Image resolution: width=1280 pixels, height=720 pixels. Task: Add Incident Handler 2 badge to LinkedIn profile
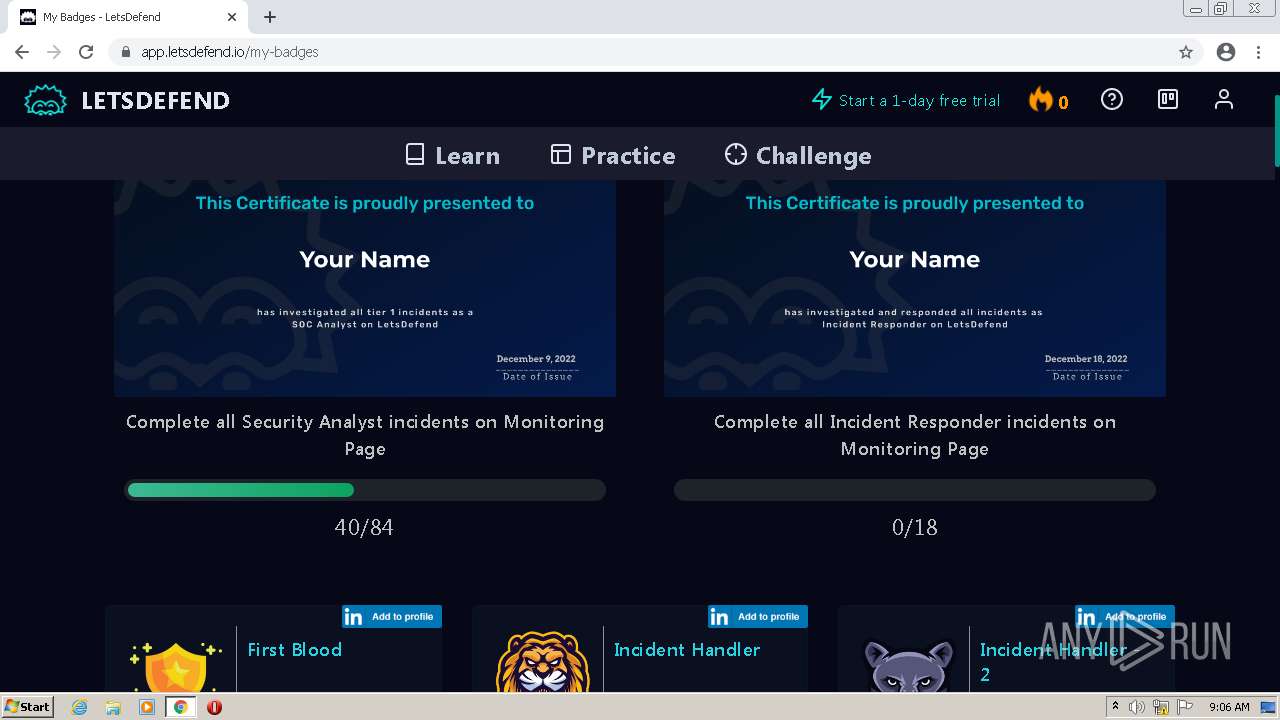click(x=1125, y=617)
